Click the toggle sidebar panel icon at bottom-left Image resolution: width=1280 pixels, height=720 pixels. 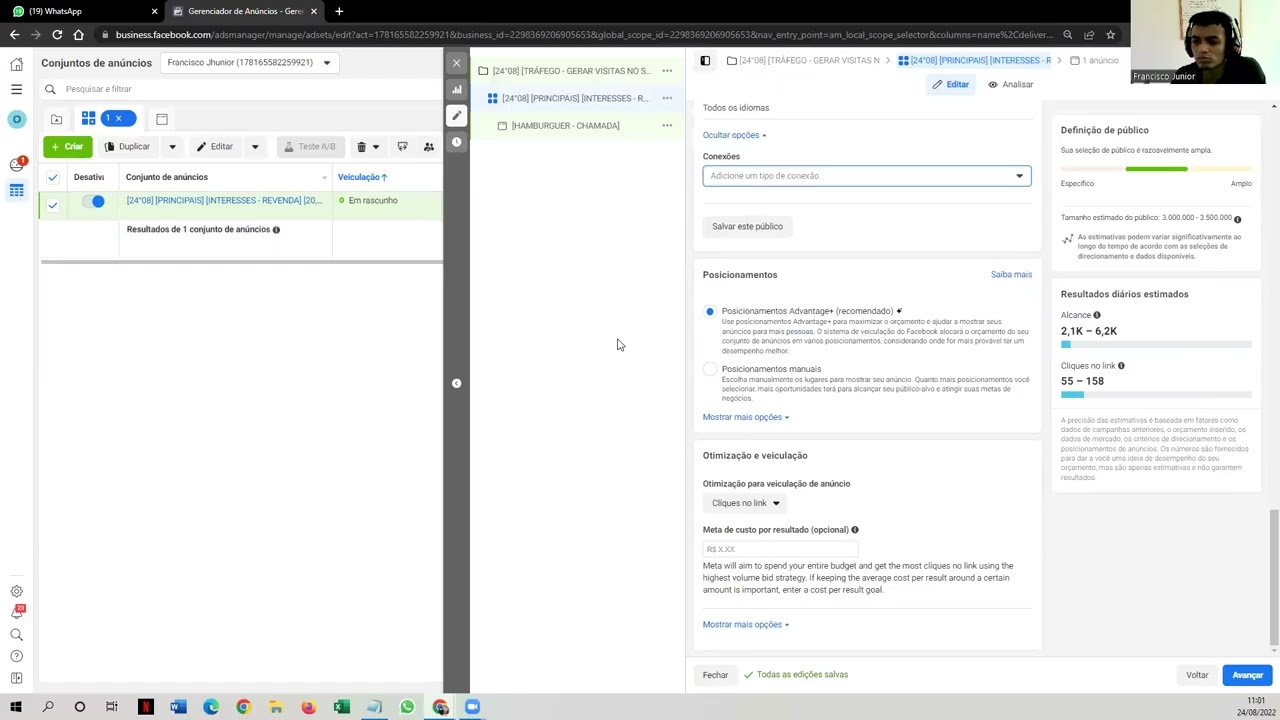point(16,678)
